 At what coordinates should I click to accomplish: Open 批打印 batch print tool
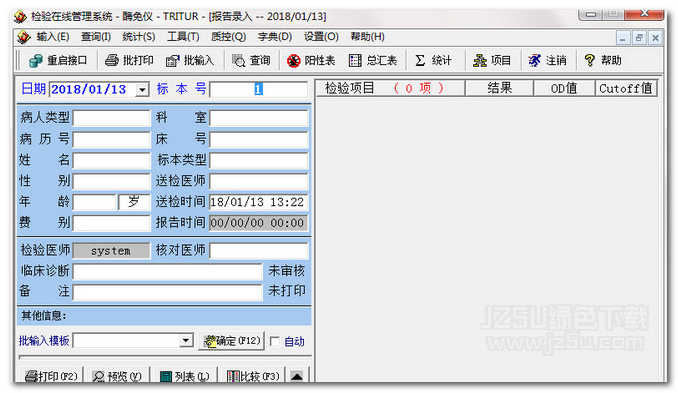[x=129, y=61]
